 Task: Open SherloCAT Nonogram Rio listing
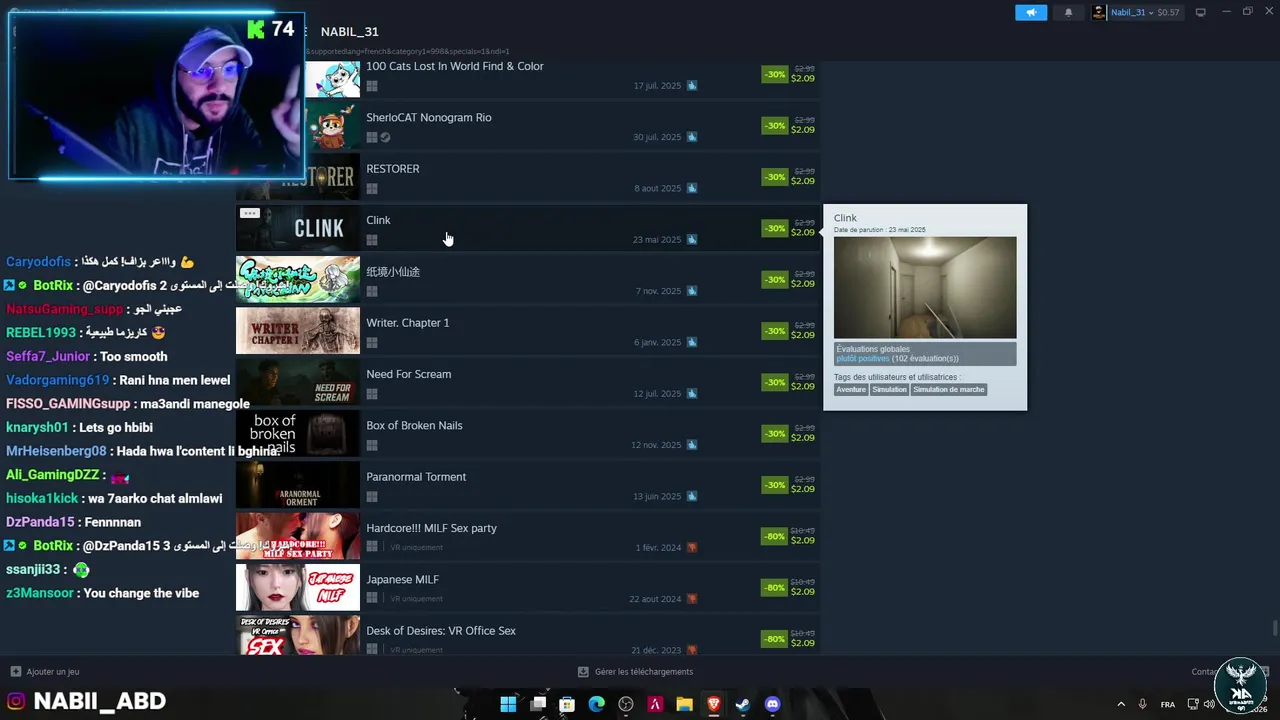click(428, 117)
